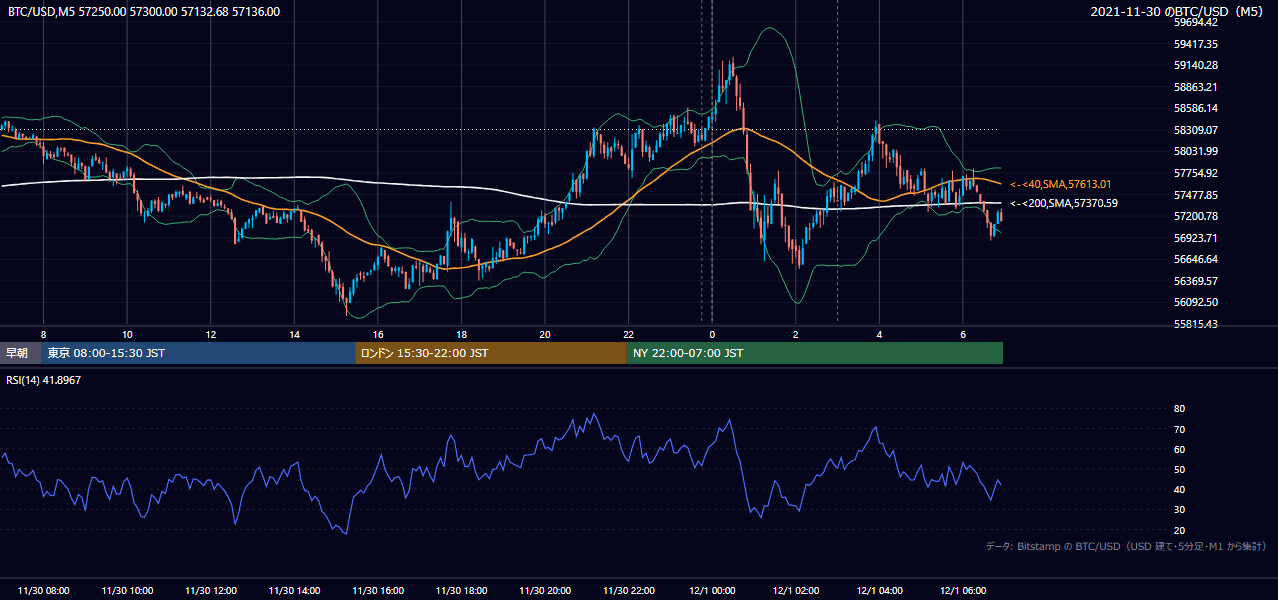Click the 12/1 00:00 time label
1278x600 pixels.
(x=712, y=591)
